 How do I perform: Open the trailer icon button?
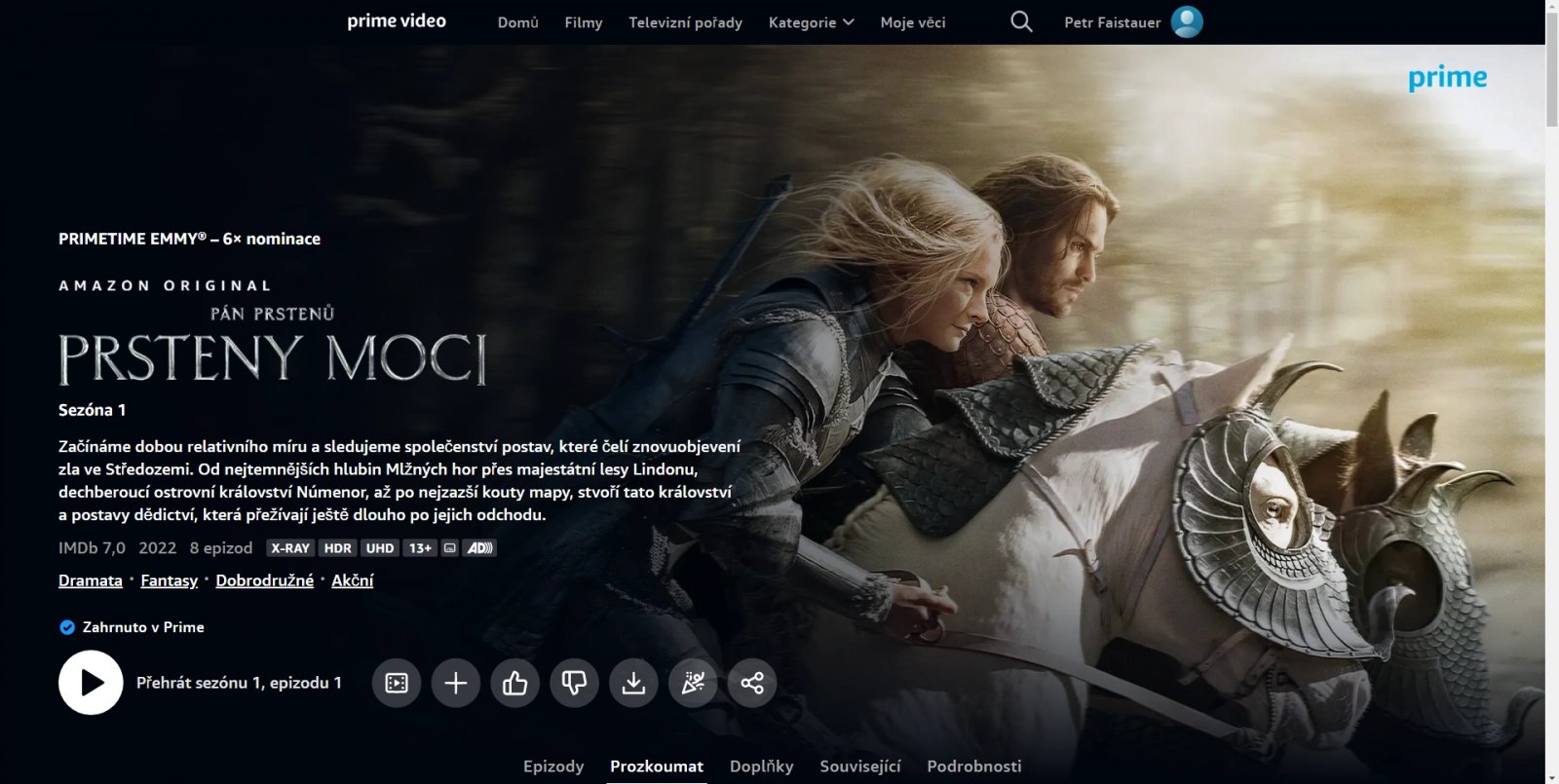(x=397, y=683)
